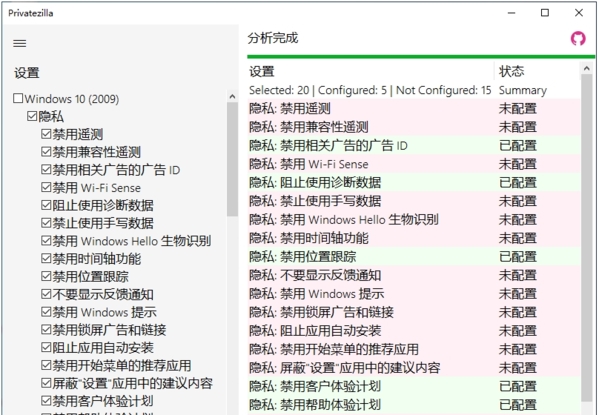The height and width of the screenshot is (415, 599).
Task: Select result row 隐私: 禁用时间轴功能
Action: (414, 238)
